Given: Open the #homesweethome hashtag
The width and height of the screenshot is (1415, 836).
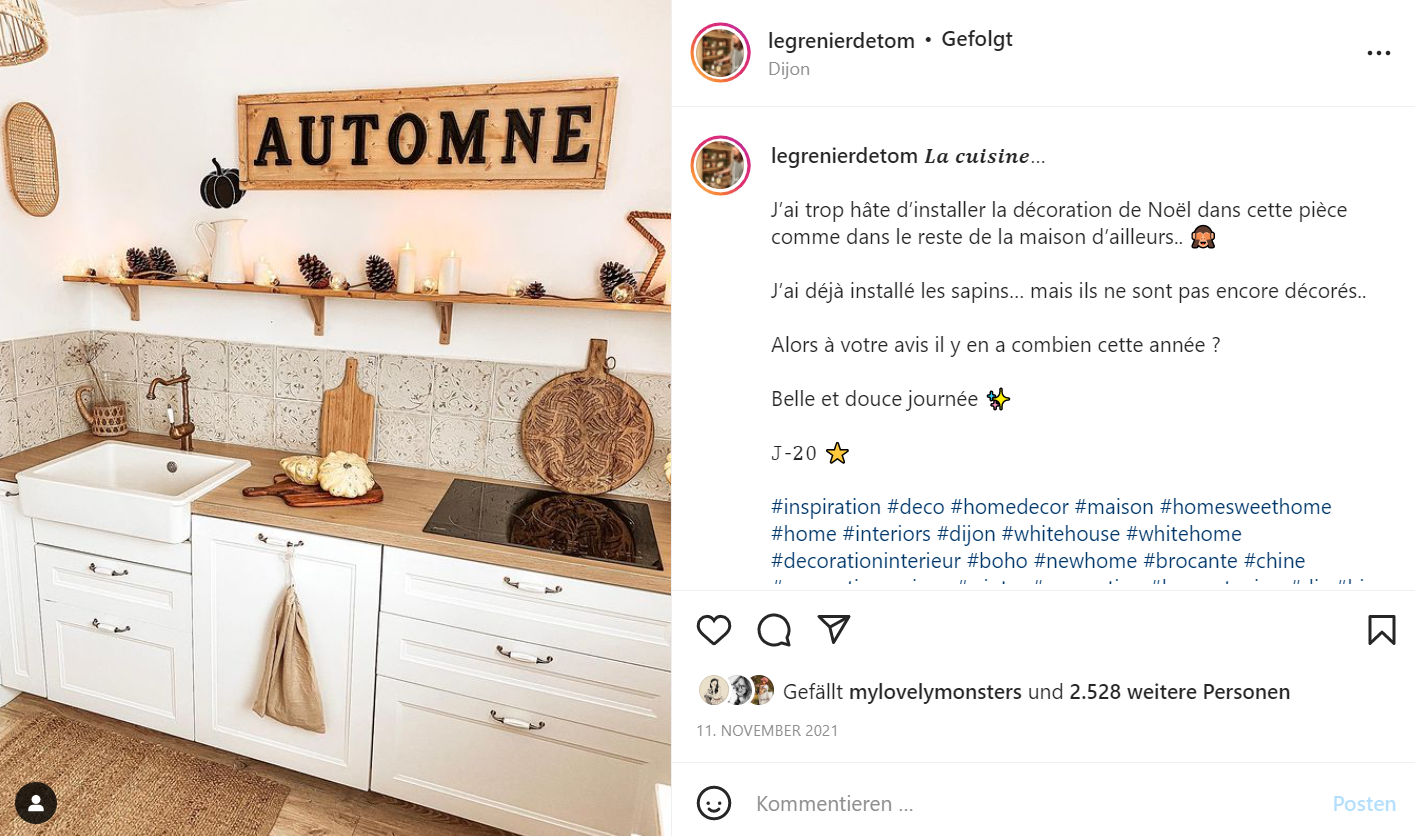Looking at the screenshot, I should pos(1246,507).
